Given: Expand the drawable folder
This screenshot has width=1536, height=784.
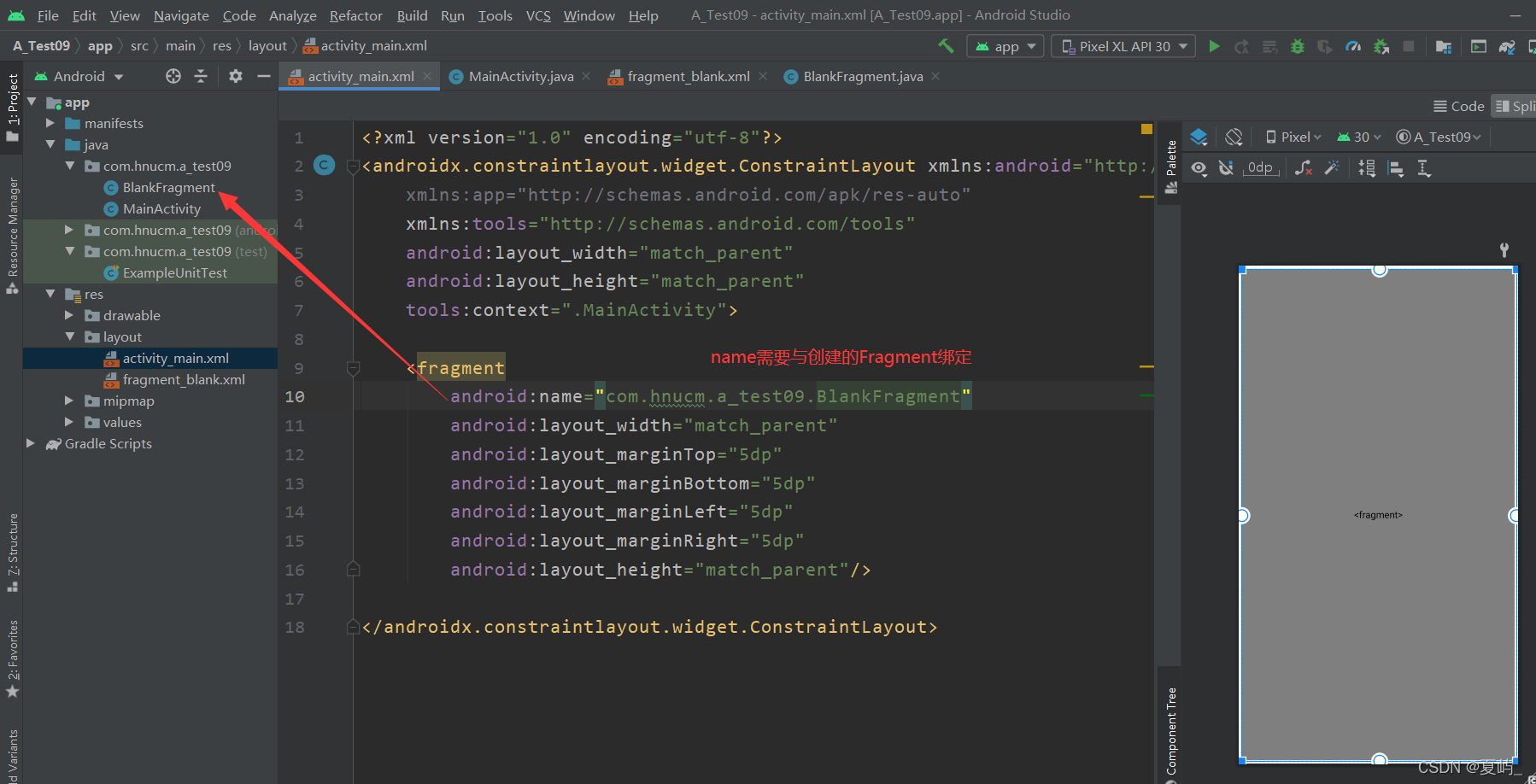Looking at the screenshot, I should click(x=69, y=315).
